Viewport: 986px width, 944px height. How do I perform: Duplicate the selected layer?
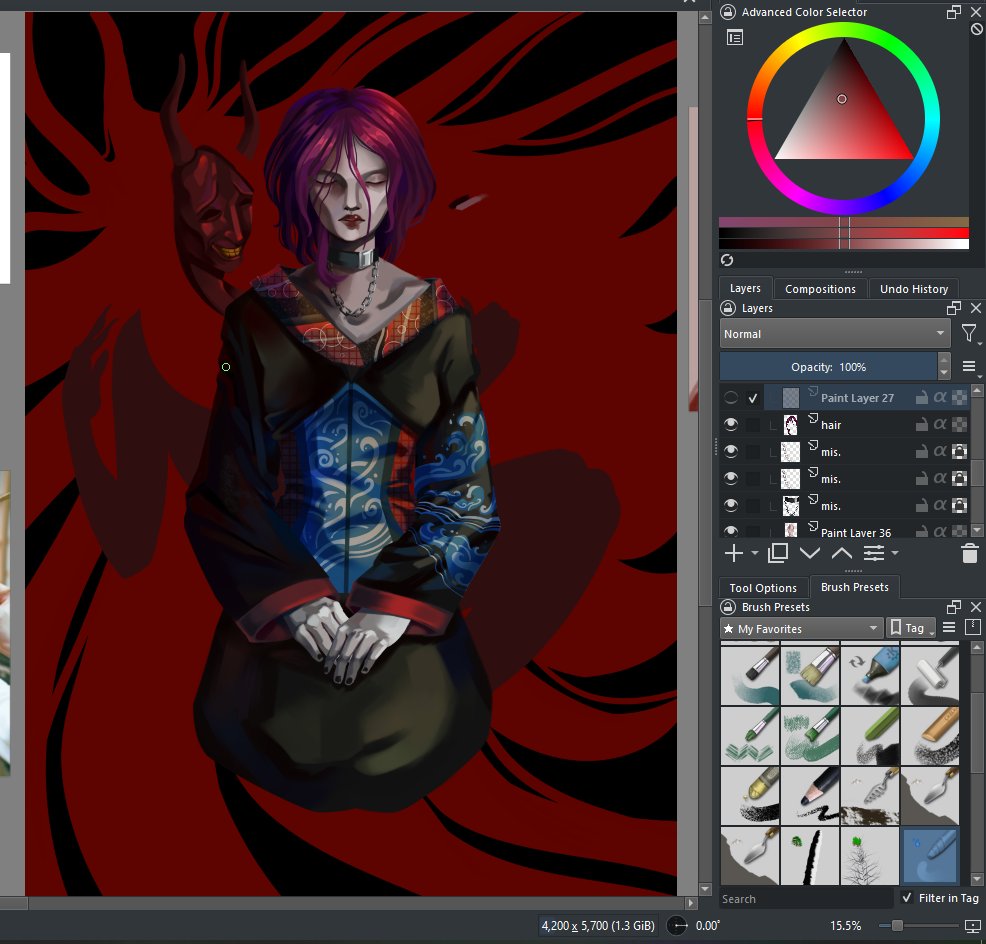(778, 553)
